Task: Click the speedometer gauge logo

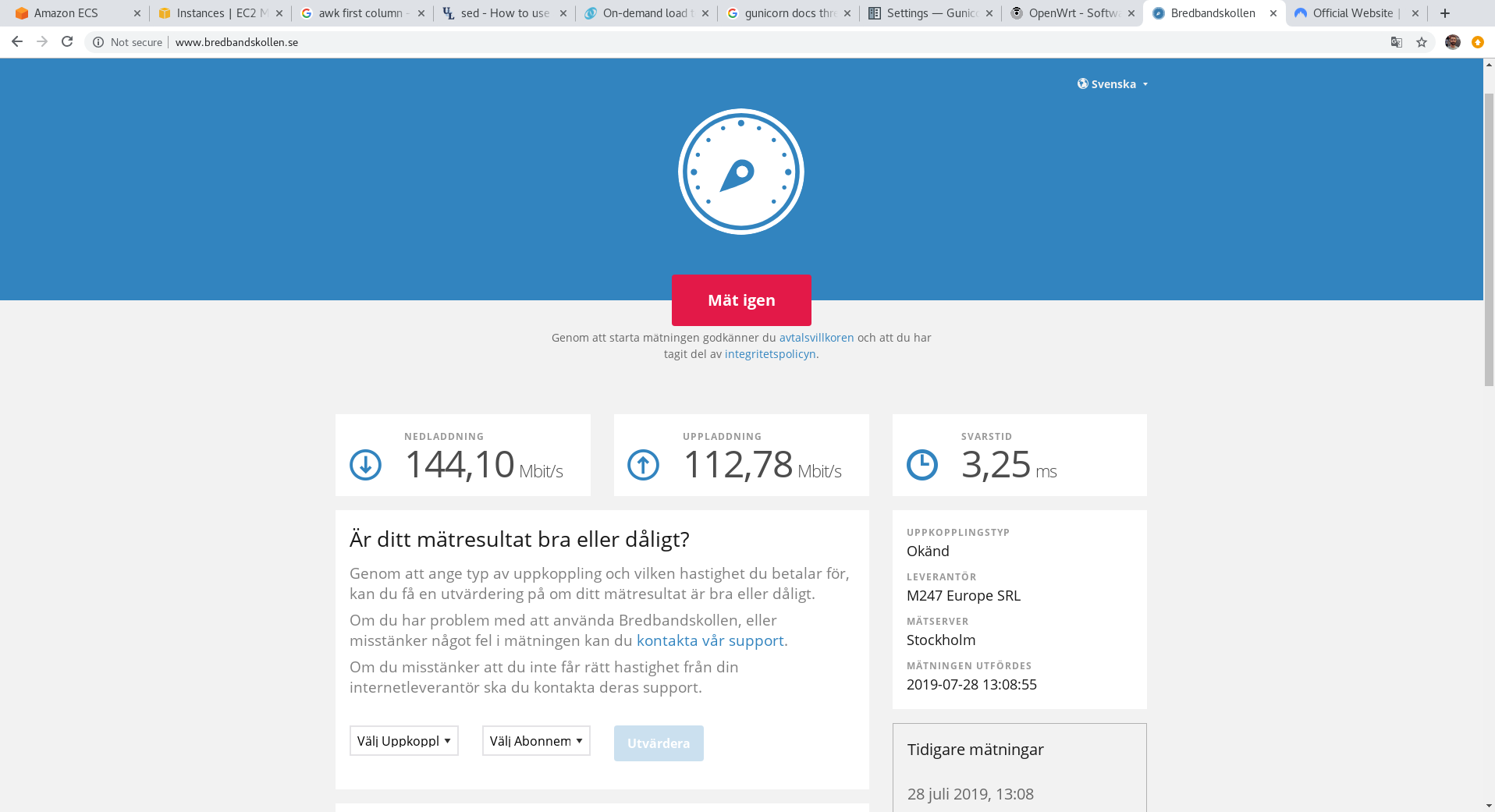Action: click(x=741, y=172)
